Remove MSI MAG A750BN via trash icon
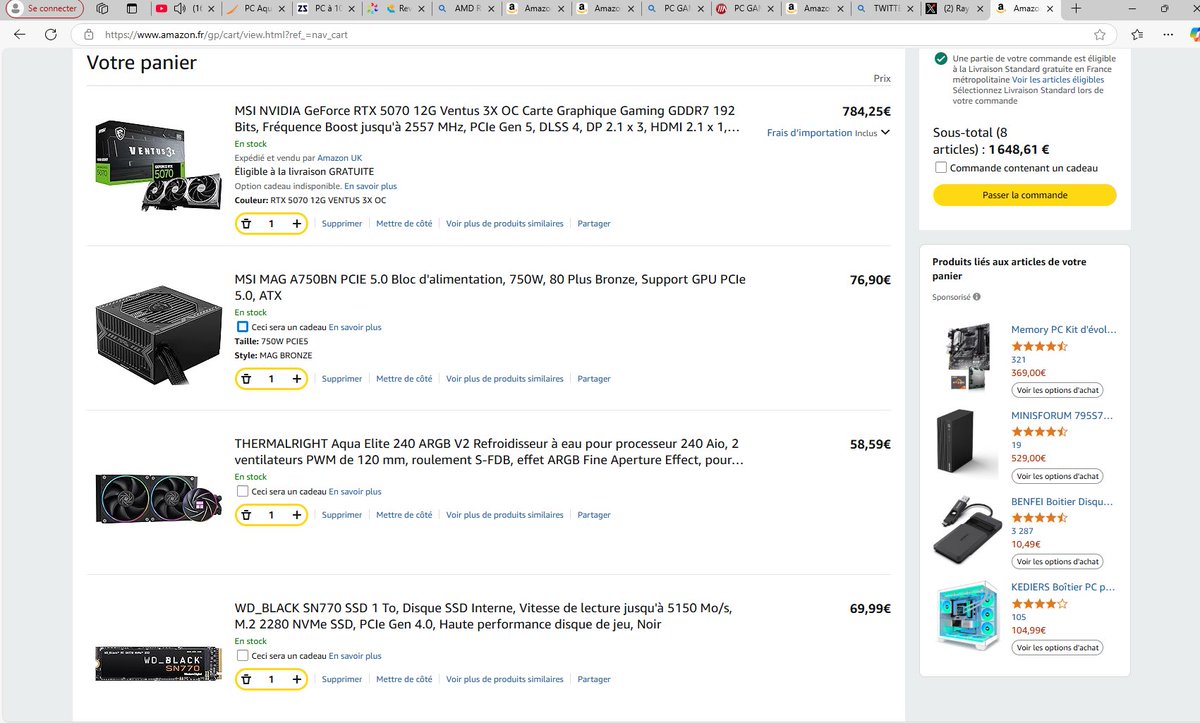This screenshot has height=723, width=1200. (x=247, y=379)
